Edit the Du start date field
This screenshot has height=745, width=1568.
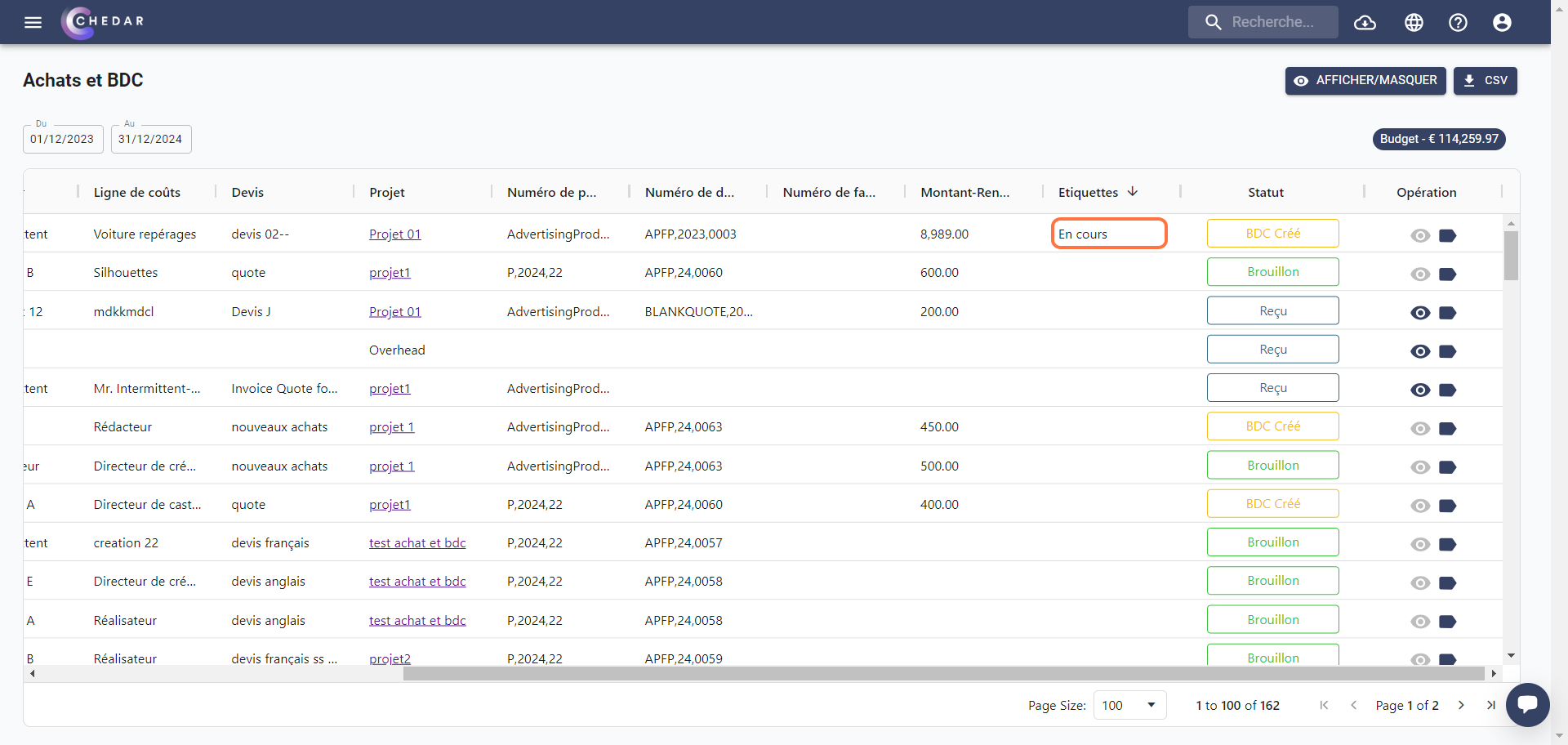(63, 139)
